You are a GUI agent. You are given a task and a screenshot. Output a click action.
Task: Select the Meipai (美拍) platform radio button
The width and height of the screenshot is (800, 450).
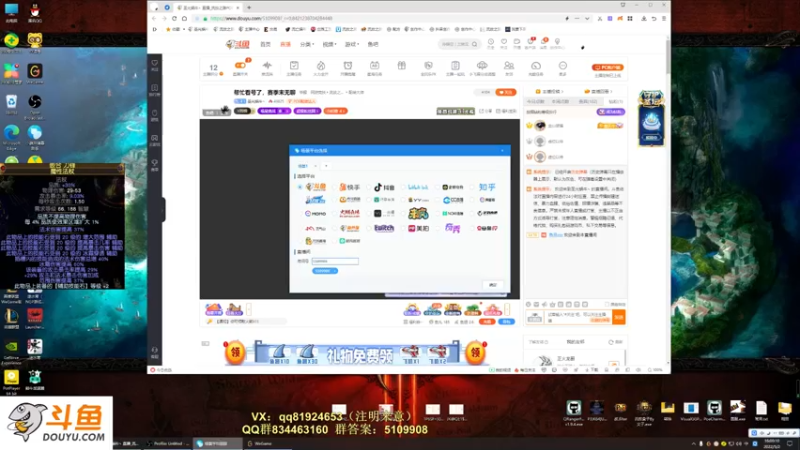point(403,228)
